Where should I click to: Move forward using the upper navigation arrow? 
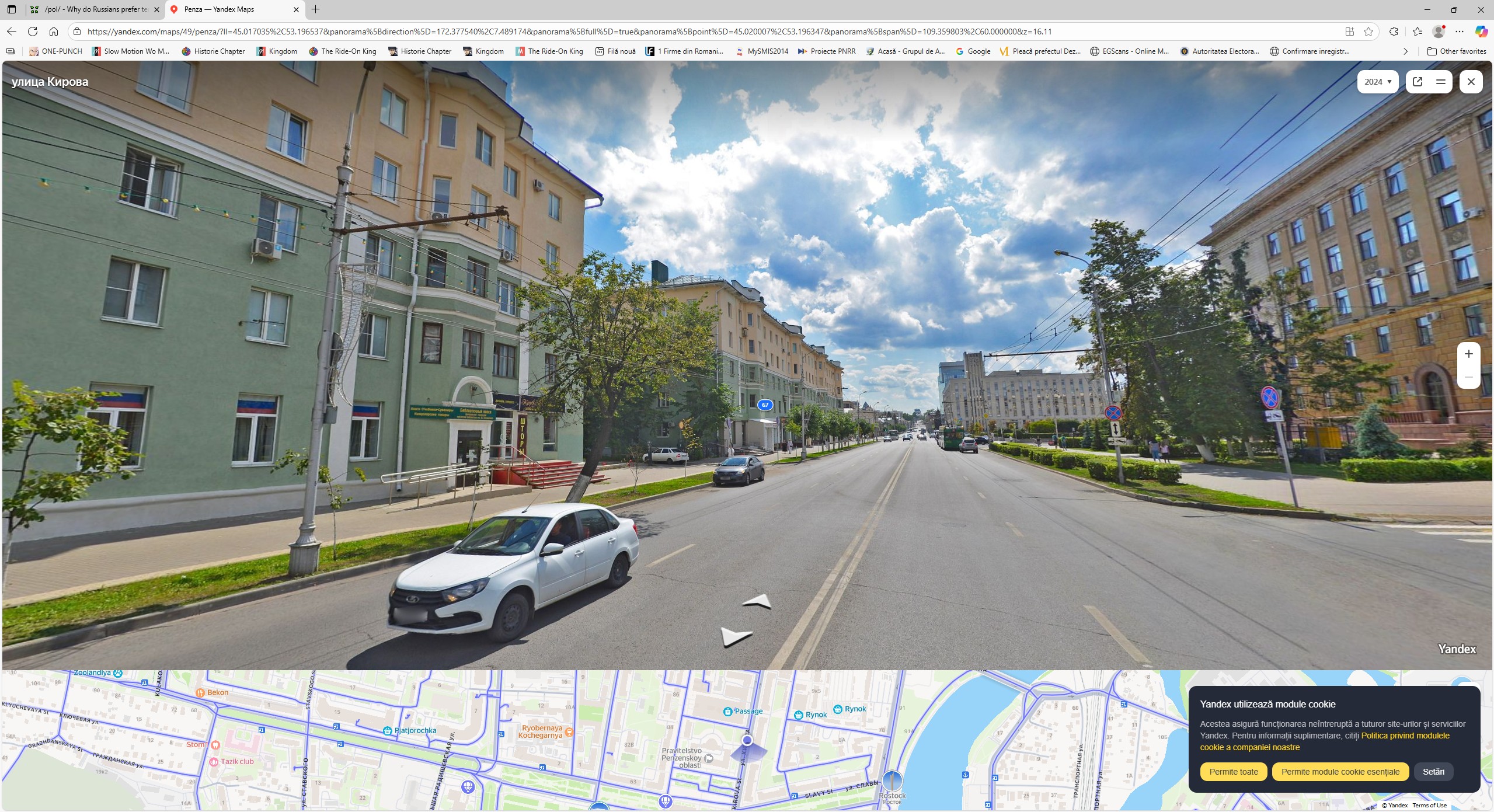tap(758, 602)
